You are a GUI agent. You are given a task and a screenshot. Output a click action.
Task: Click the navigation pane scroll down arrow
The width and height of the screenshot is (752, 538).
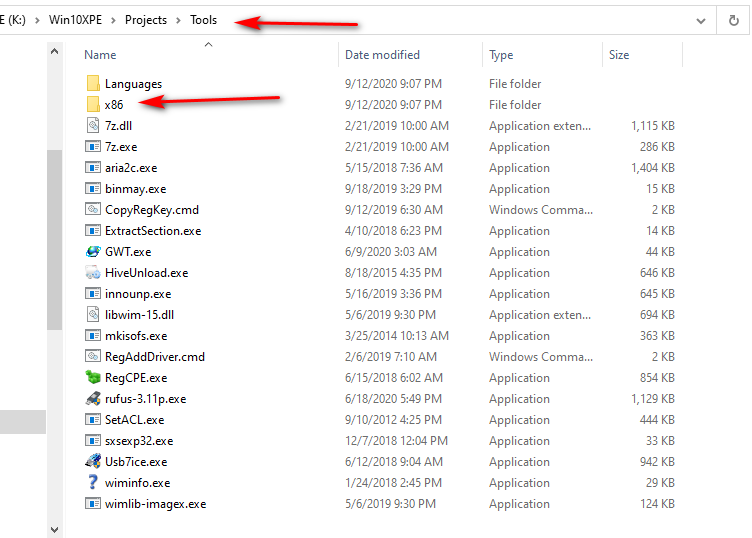[x=55, y=529]
